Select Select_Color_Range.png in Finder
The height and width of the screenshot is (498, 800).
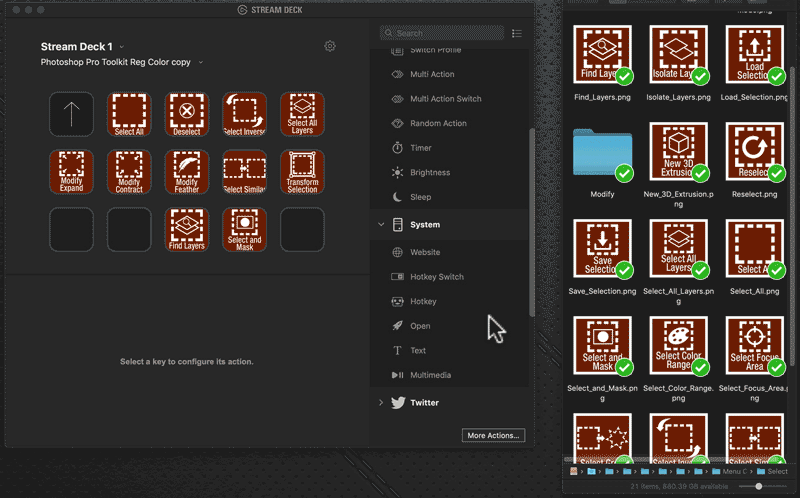click(x=678, y=345)
